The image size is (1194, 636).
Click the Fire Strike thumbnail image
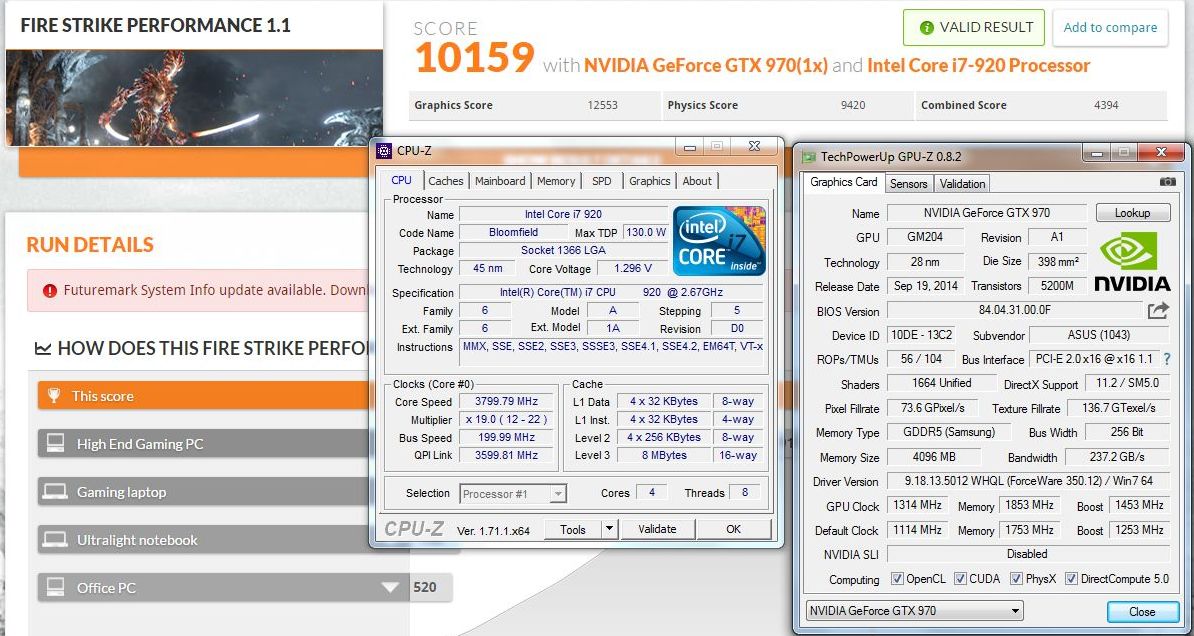click(x=193, y=97)
